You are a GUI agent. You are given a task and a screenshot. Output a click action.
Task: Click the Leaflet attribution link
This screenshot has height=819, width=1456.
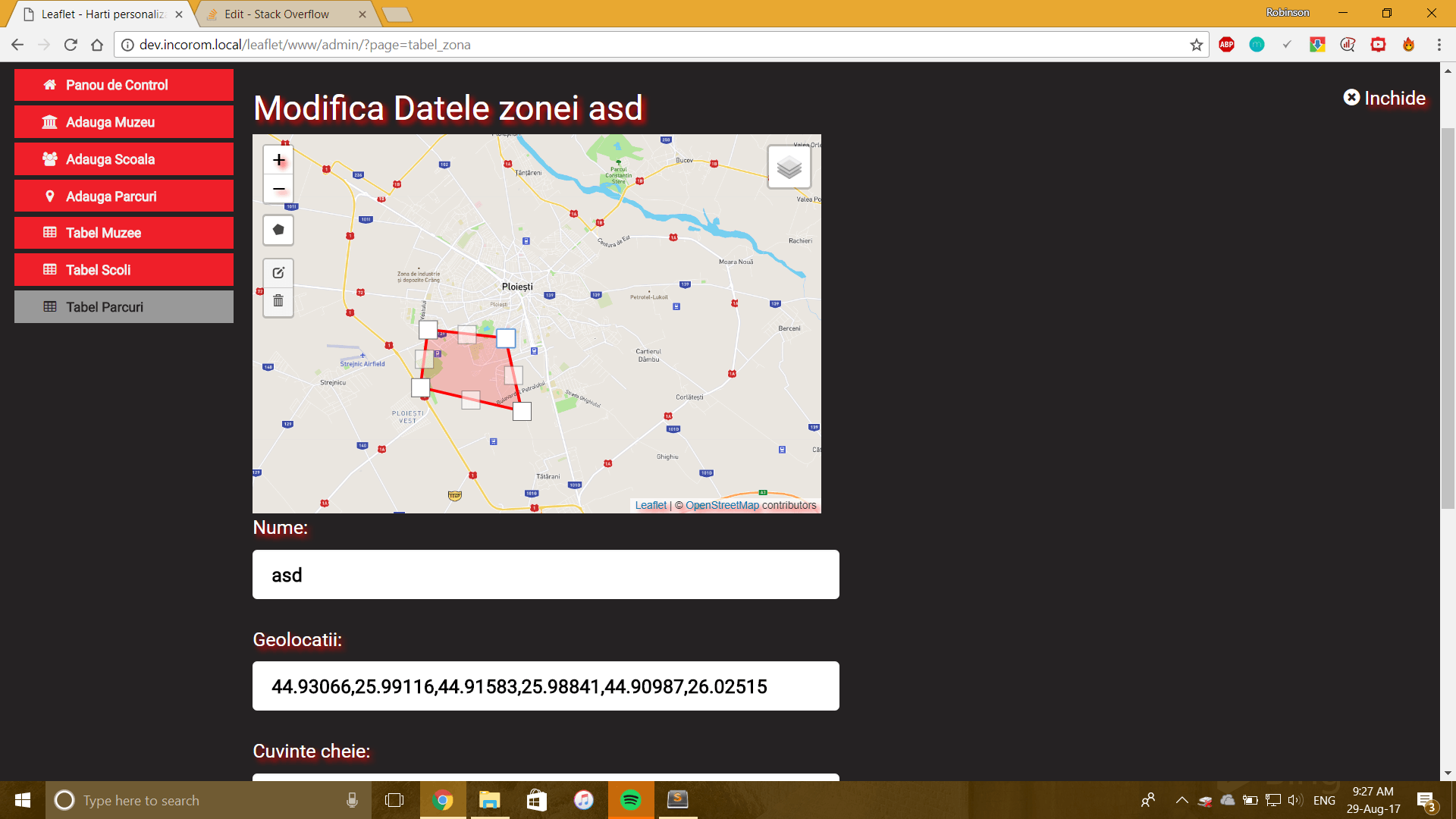pyautogui.click(x=651, y=505)
